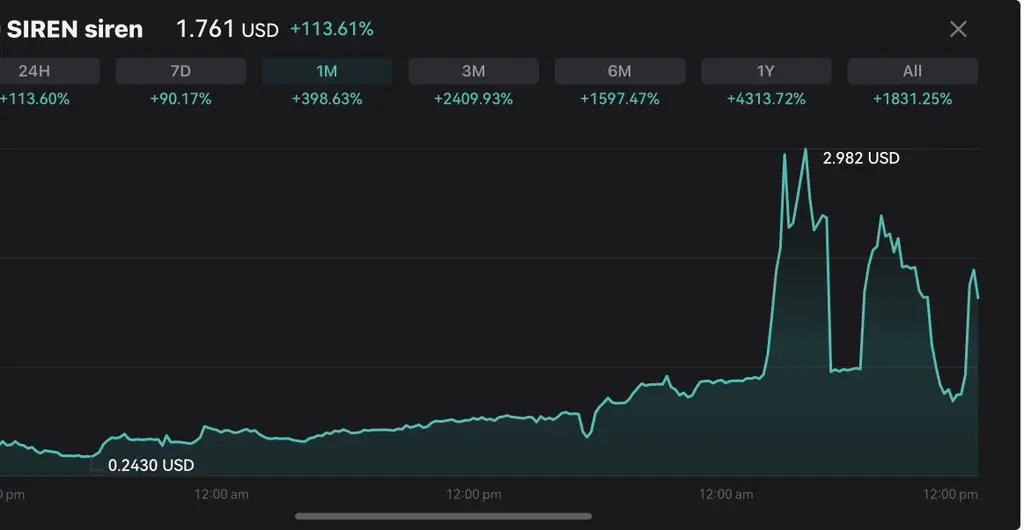Click the +1597.47% change under 6M
This screenshot has width=1024, height=530.
click(619, 99)
